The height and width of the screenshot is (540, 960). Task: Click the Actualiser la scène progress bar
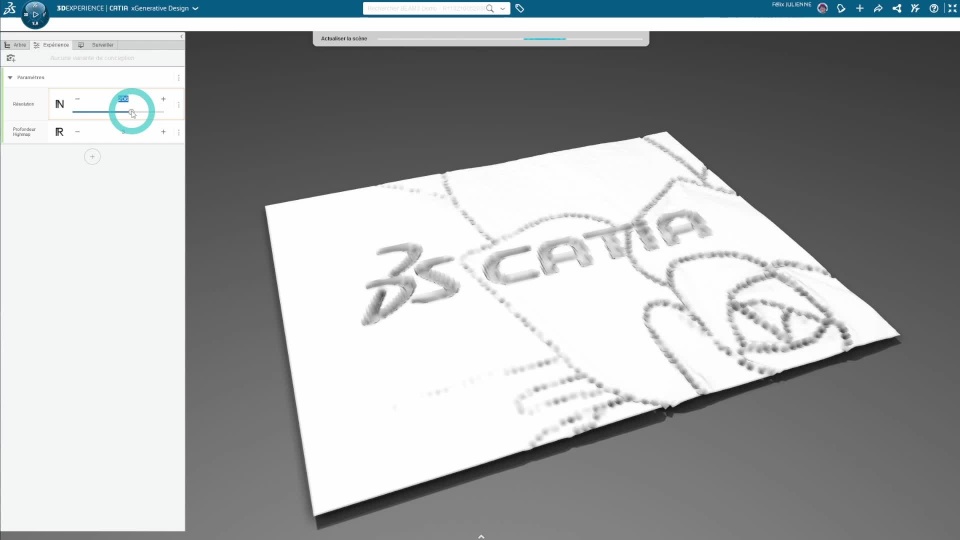point(510,39)
